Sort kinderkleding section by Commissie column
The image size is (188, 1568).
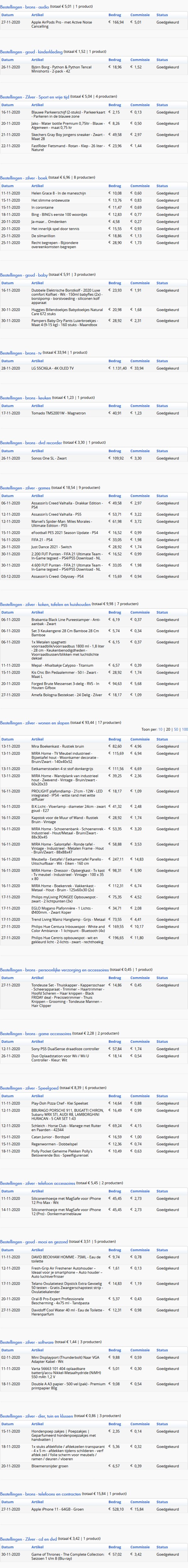[x=140, y=60]
